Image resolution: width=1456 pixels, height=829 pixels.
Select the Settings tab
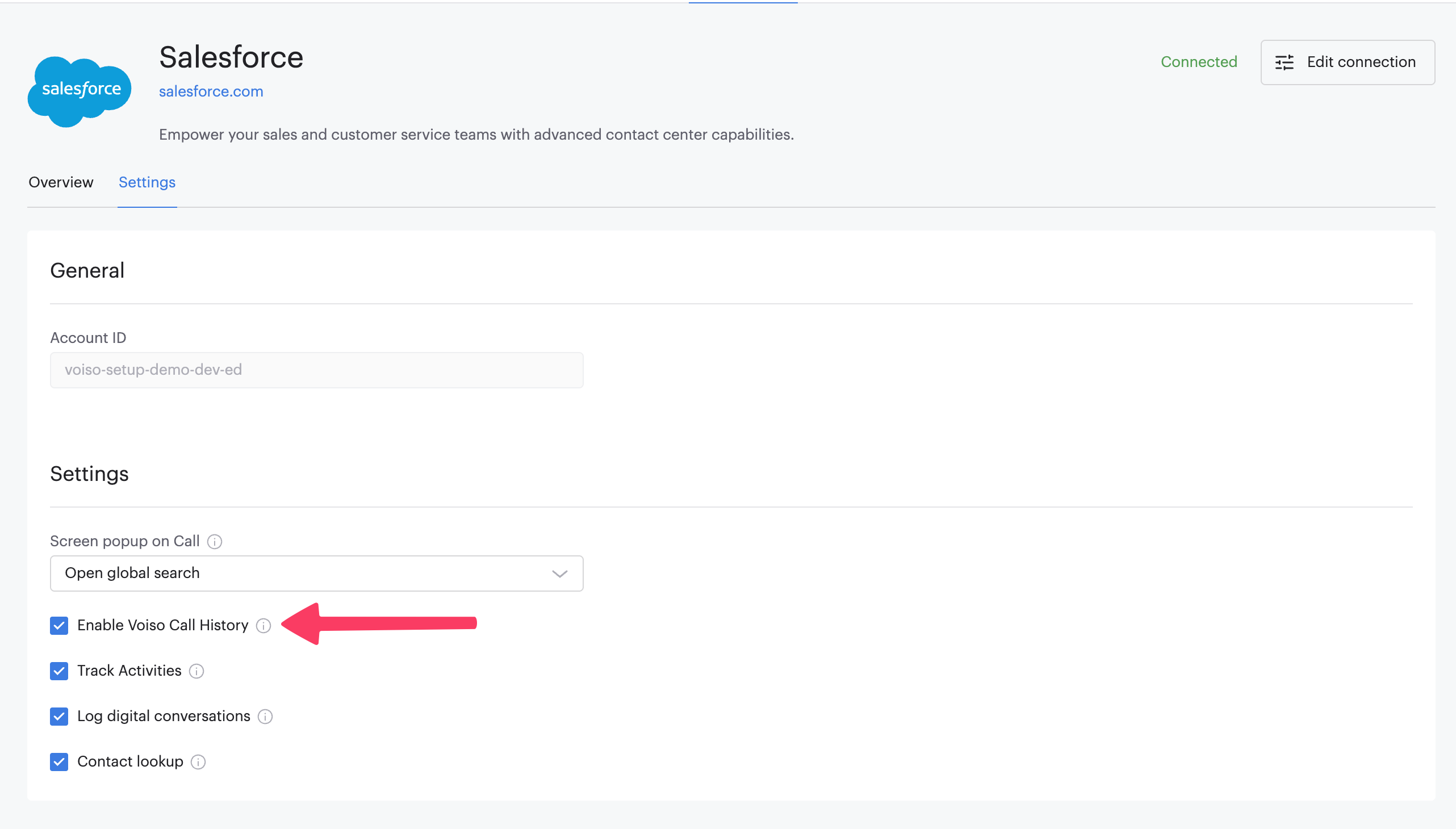[x=147, y=182]
